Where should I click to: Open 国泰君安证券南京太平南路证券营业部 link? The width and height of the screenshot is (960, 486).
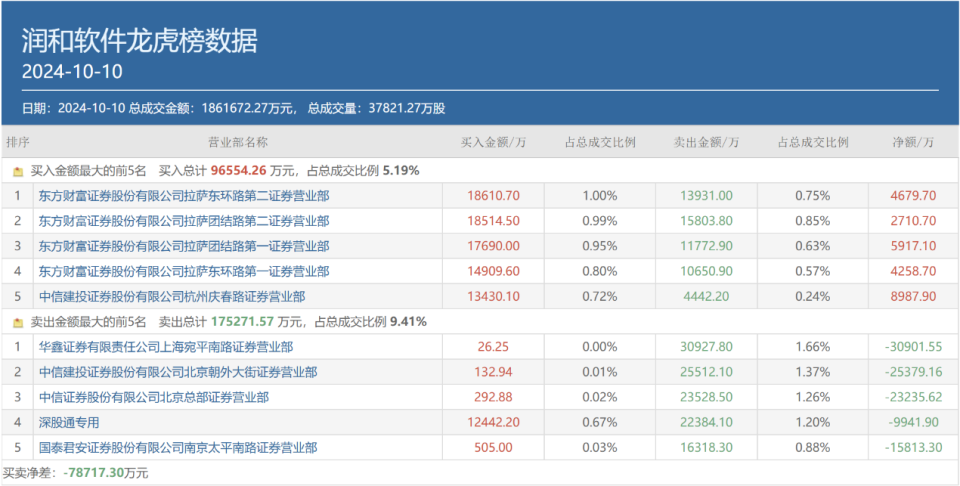(184, 447)
